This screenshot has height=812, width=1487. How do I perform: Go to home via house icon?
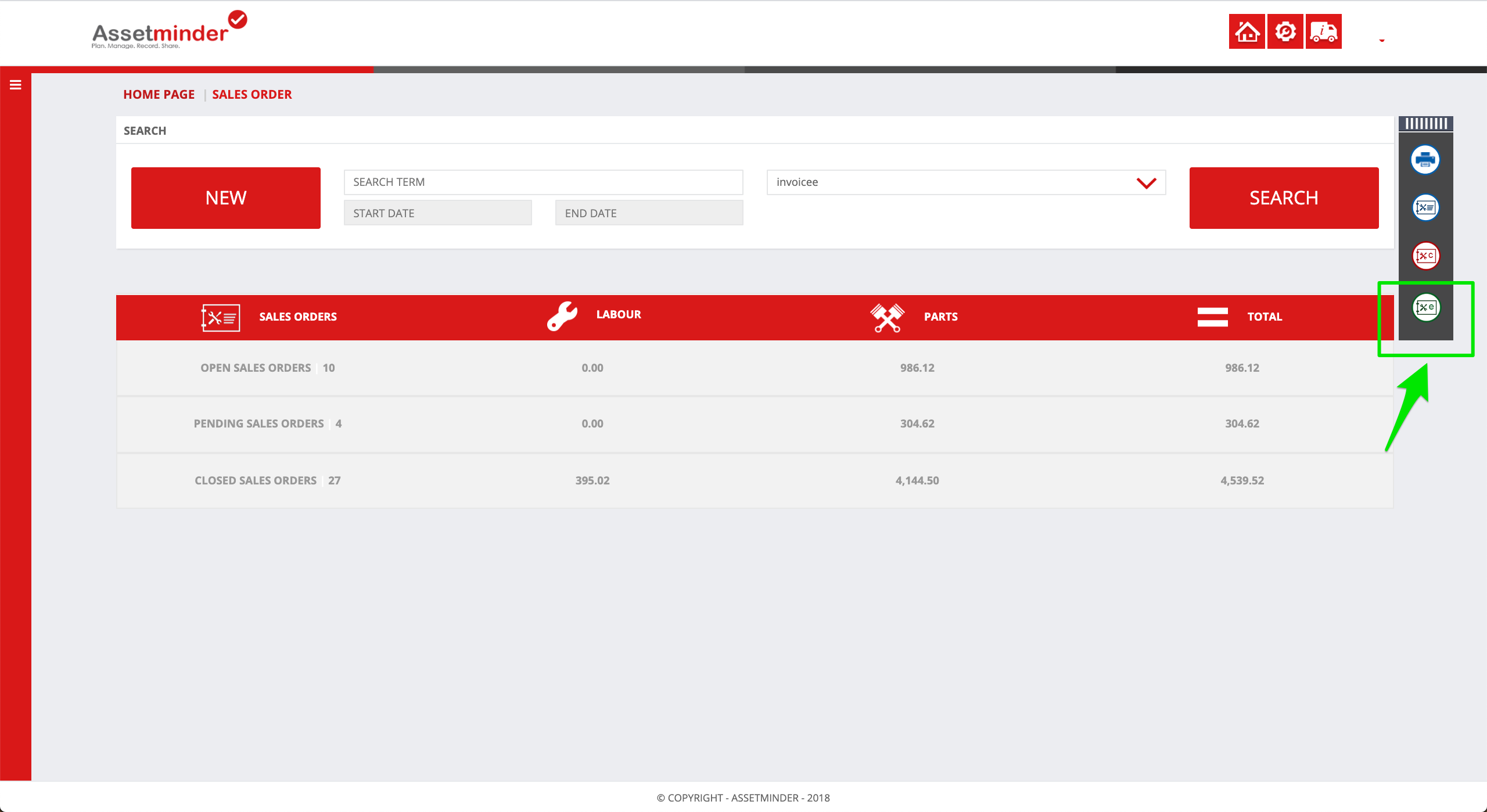[x=1247, y=31]
